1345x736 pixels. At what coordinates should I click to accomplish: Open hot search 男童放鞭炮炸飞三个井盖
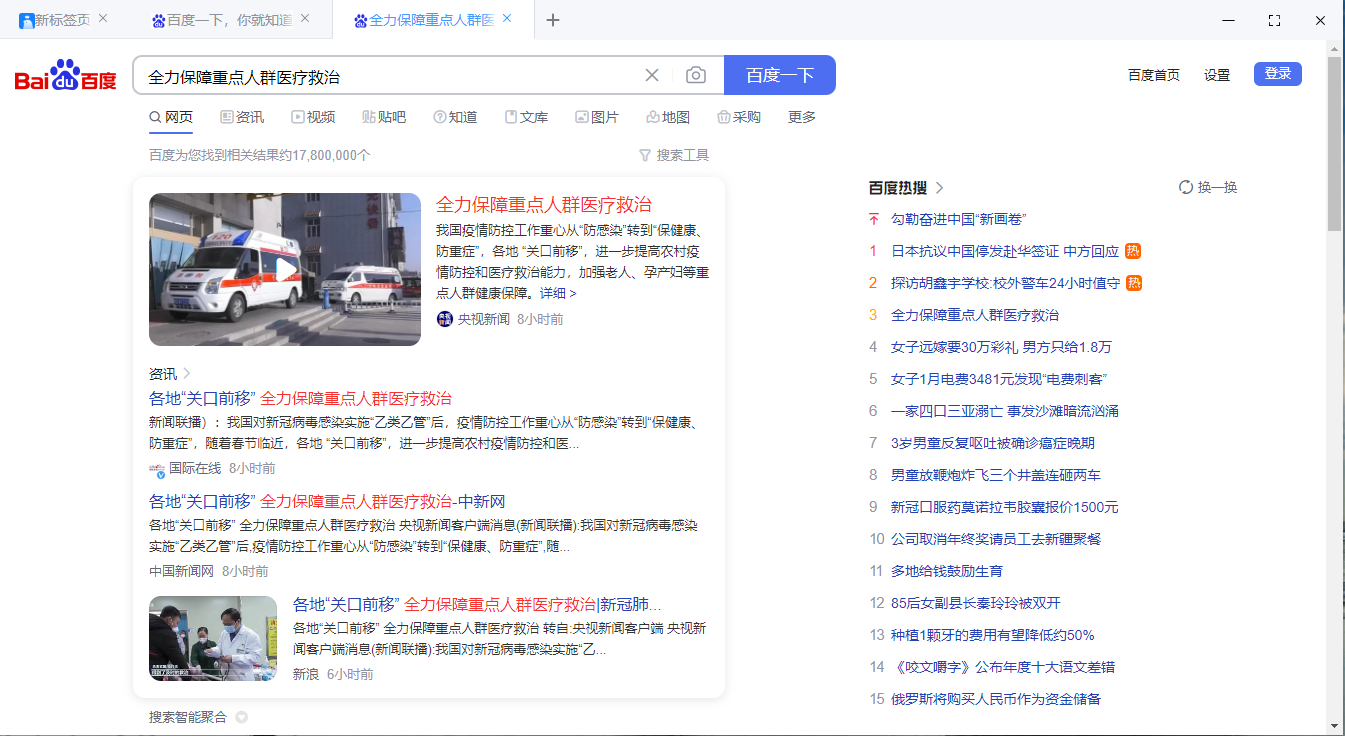(x=996, y=475)
